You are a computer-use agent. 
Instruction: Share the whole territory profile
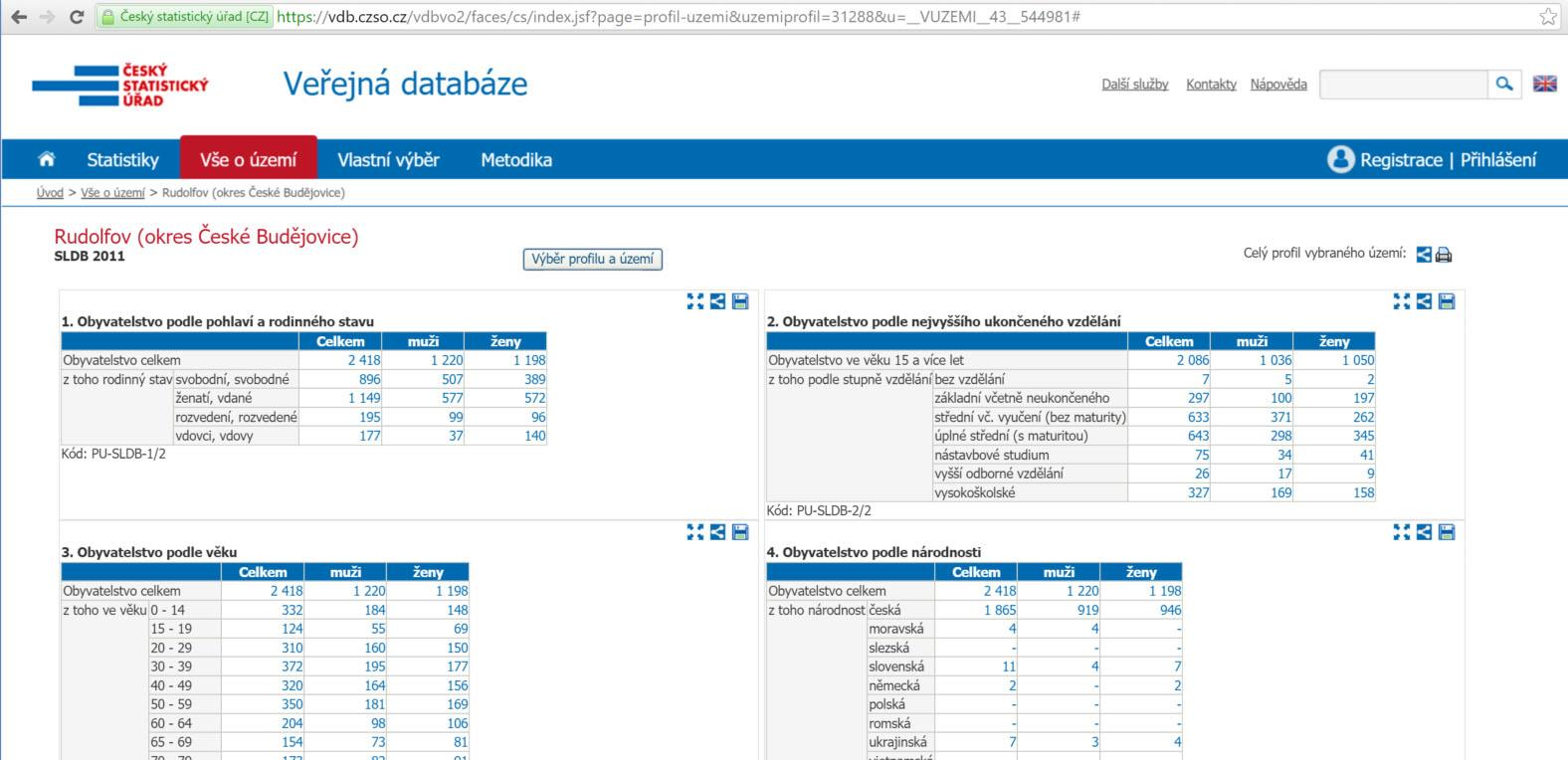coord(1424,255)
